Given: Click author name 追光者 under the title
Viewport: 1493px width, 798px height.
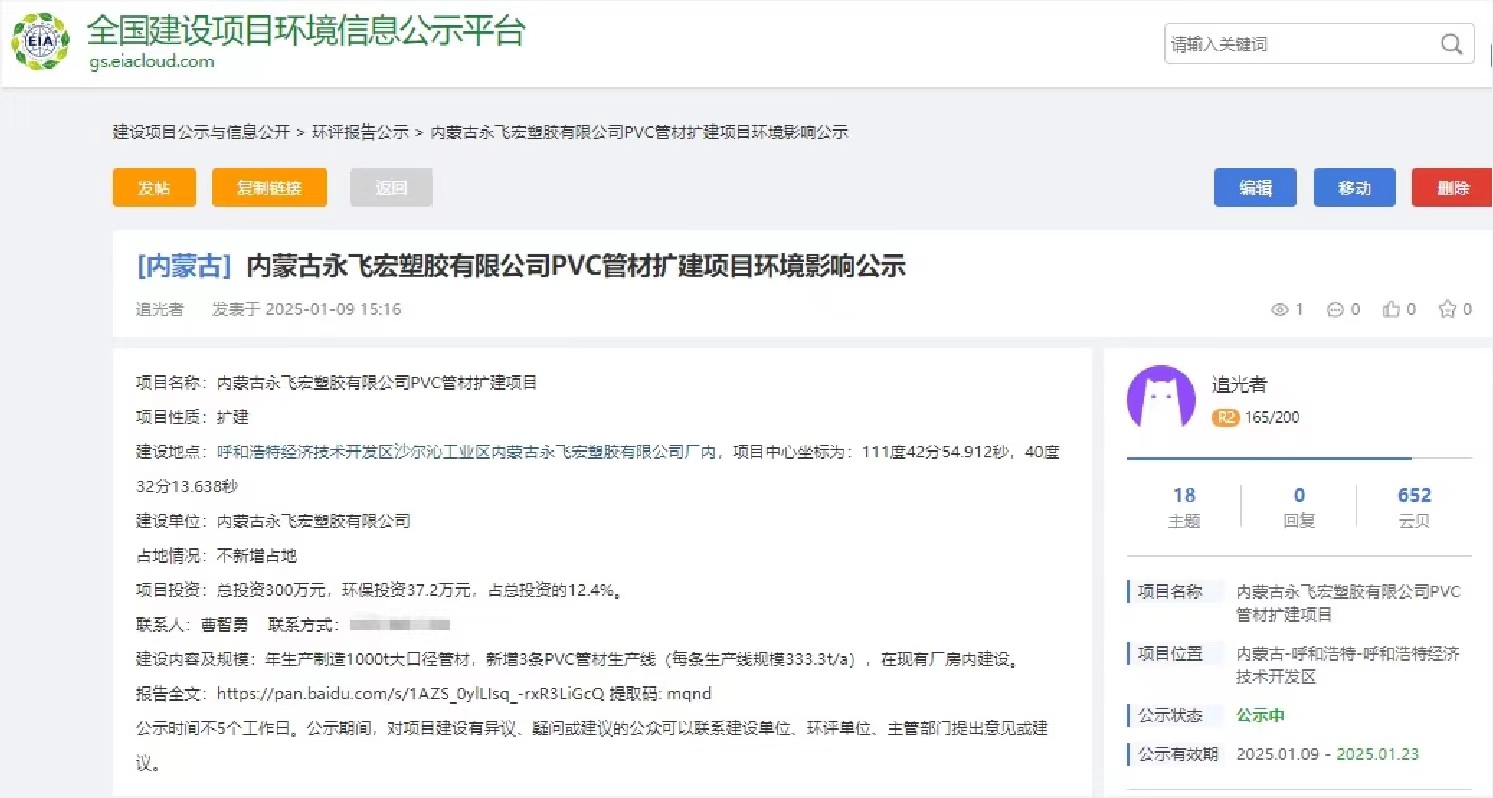Looking at the screenshot, I should pos(160,310).
